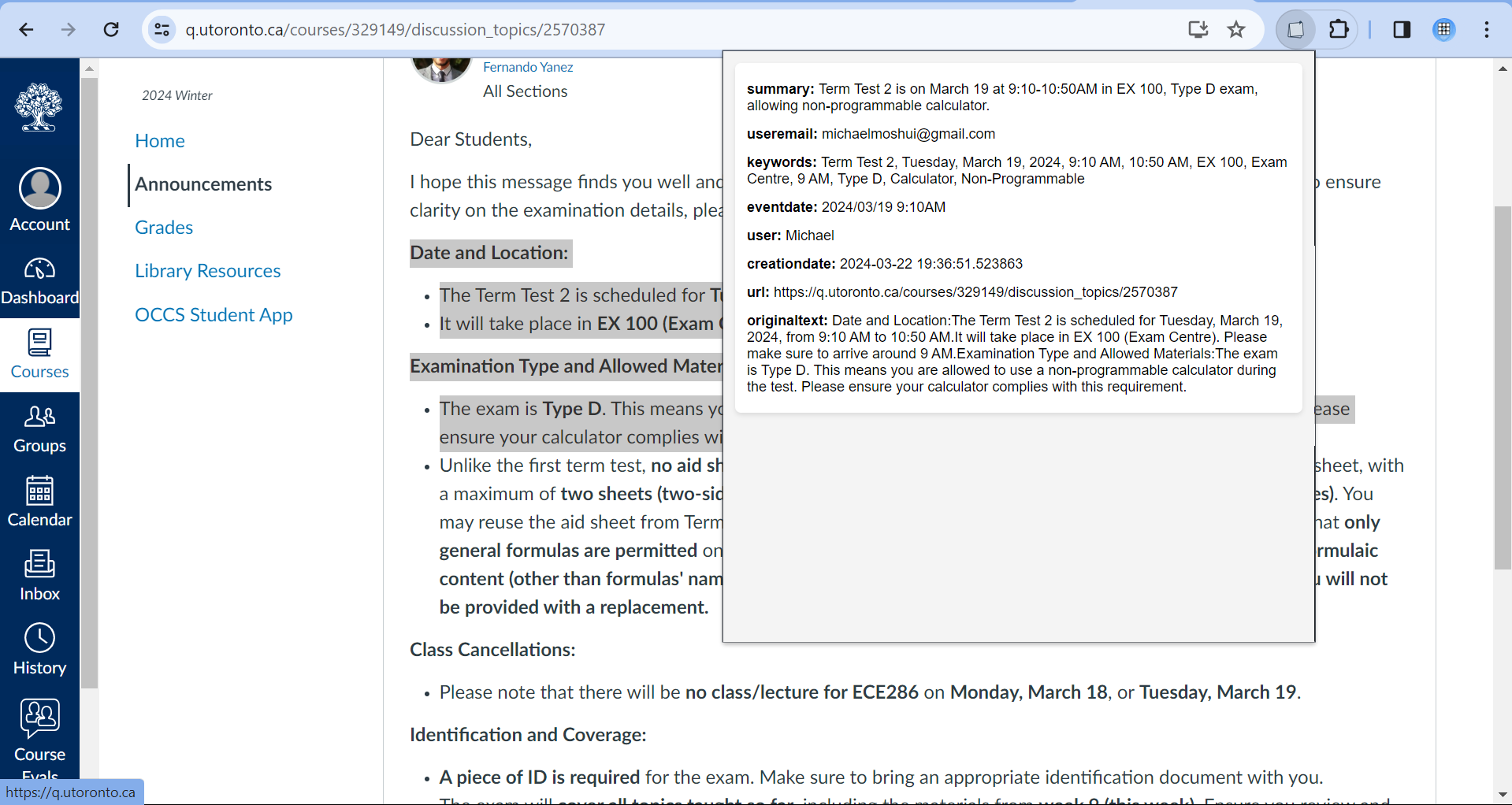Screen dimensions: 1512x805
Task: Open the URL link in the extension popup
Action: coord(975,292)
